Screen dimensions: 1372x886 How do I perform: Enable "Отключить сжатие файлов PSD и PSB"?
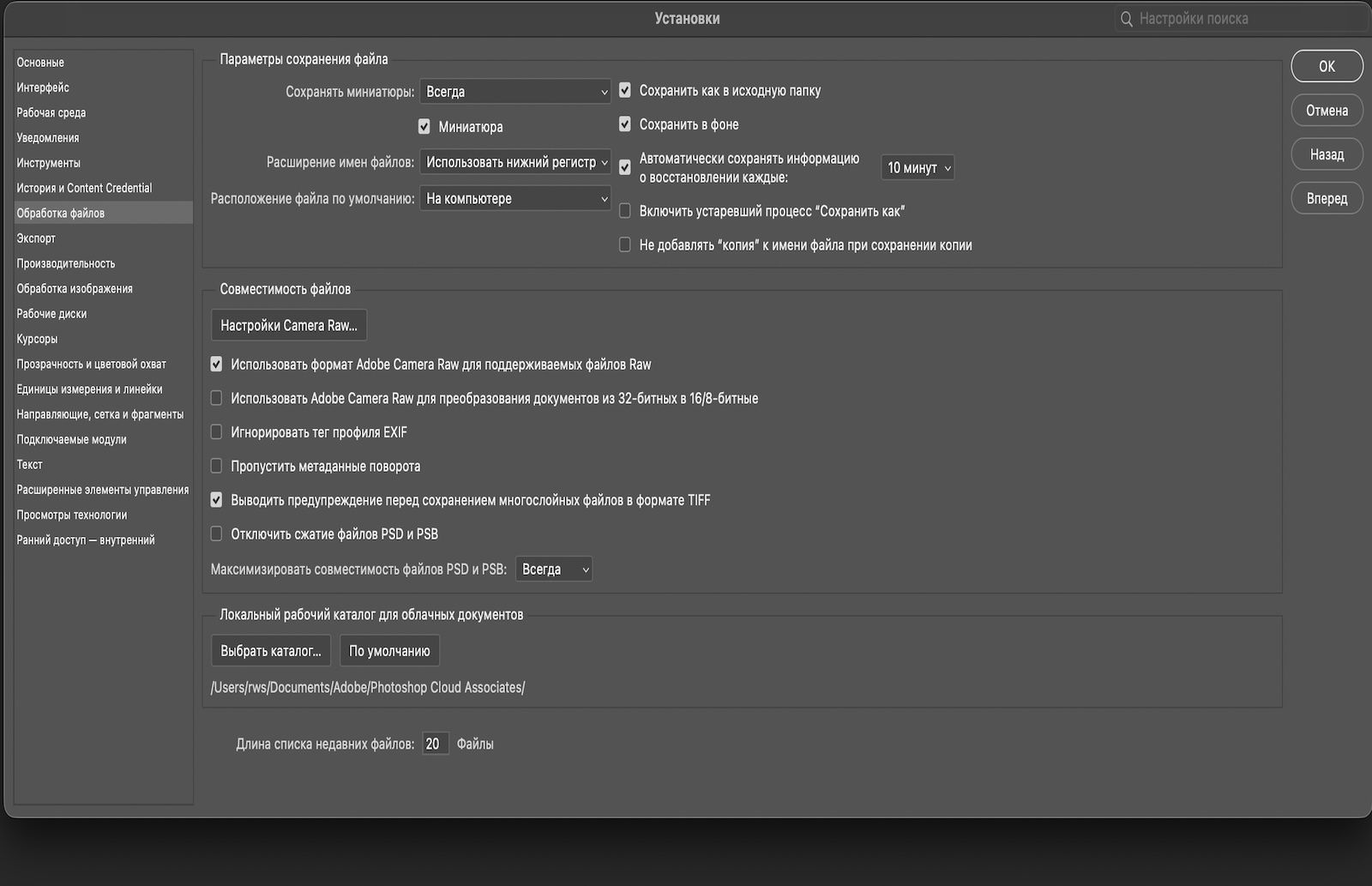(x=216, y=533)
